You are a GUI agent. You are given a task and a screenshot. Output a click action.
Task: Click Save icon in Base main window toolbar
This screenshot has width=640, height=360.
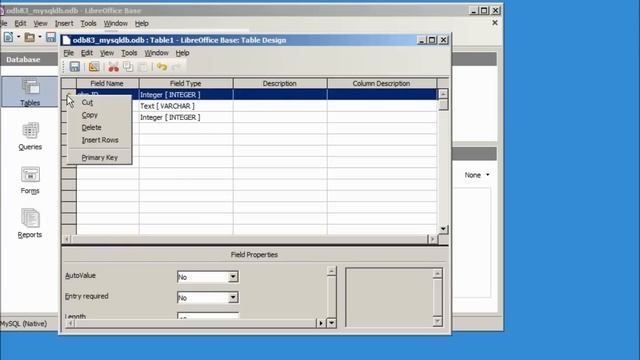pyautogui.click(x=51, y=37)
